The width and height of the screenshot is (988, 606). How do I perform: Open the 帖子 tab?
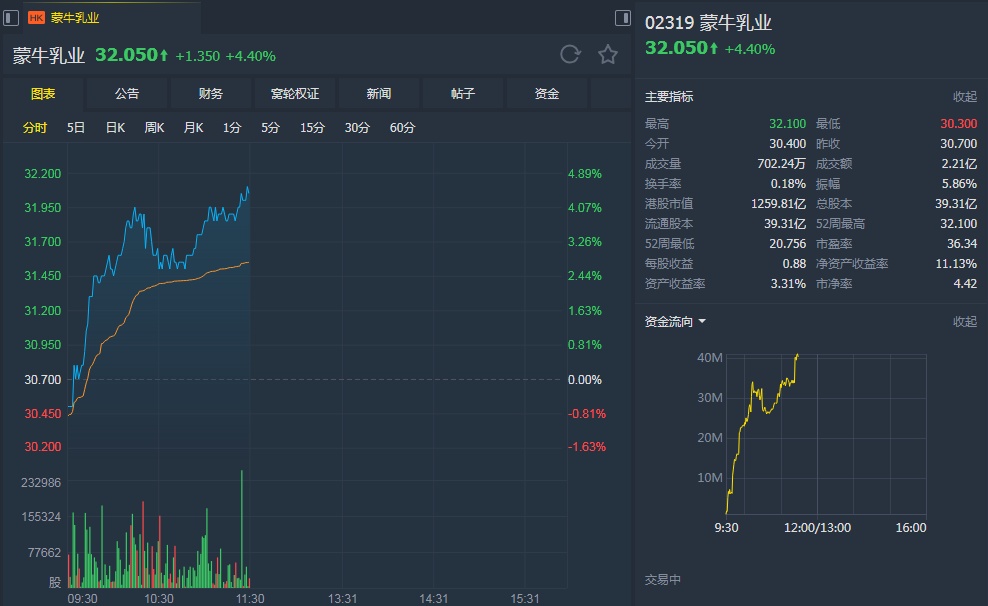point(463,94)
